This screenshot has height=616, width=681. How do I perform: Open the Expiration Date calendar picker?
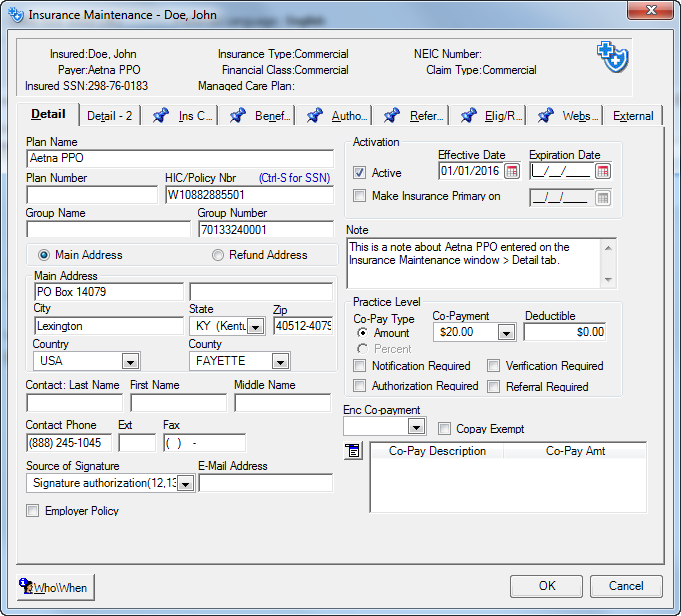point(603,171)
